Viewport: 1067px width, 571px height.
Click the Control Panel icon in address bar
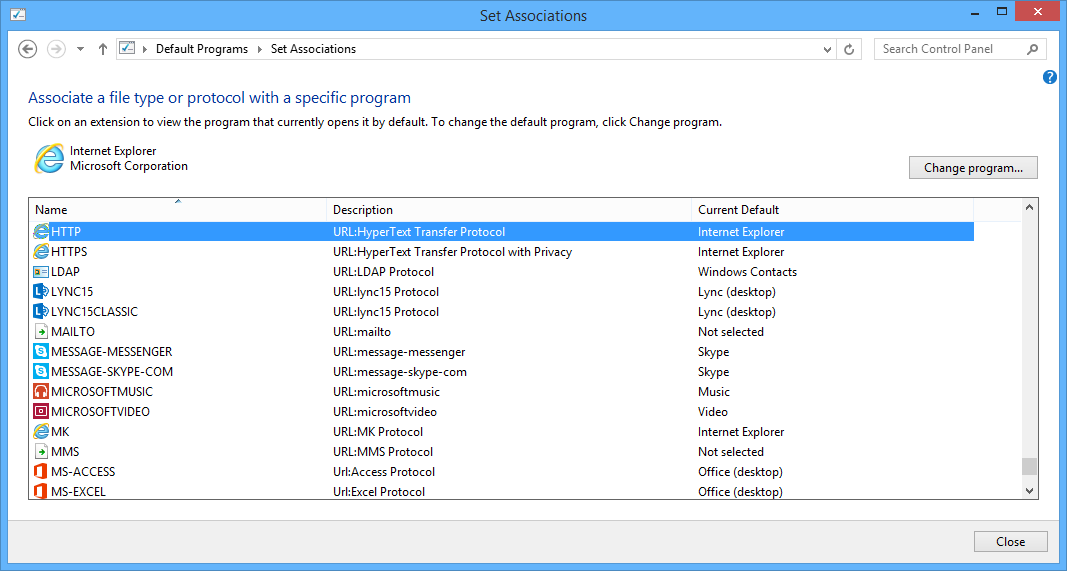click(x=127, y=48)
